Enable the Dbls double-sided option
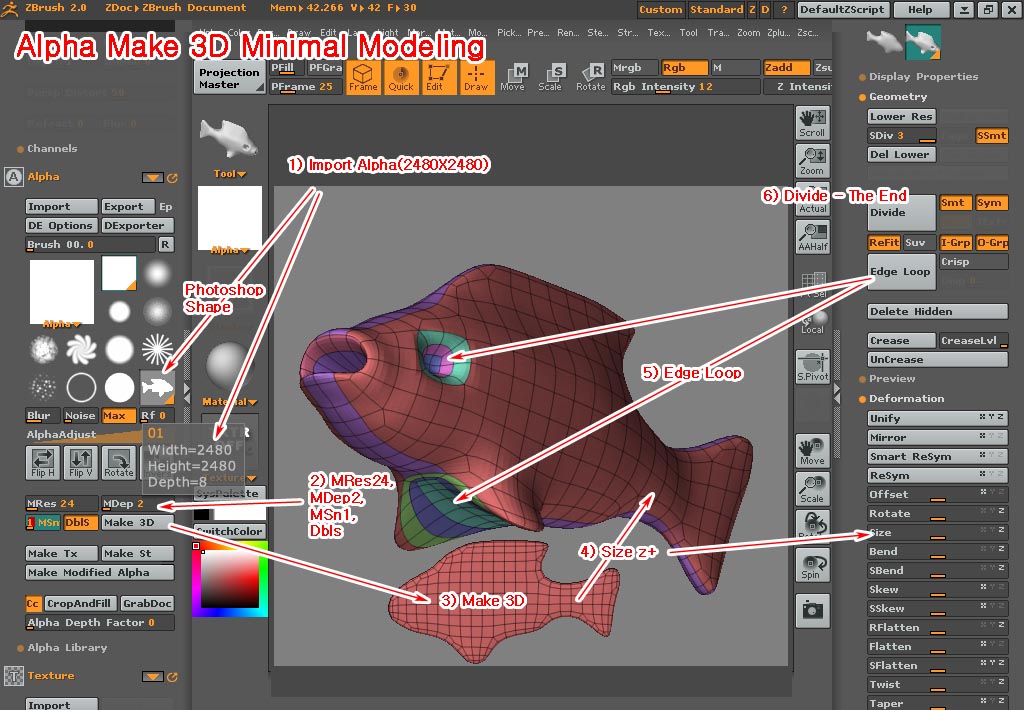Viewport: 1024px width, 710px height. point(80,522)
